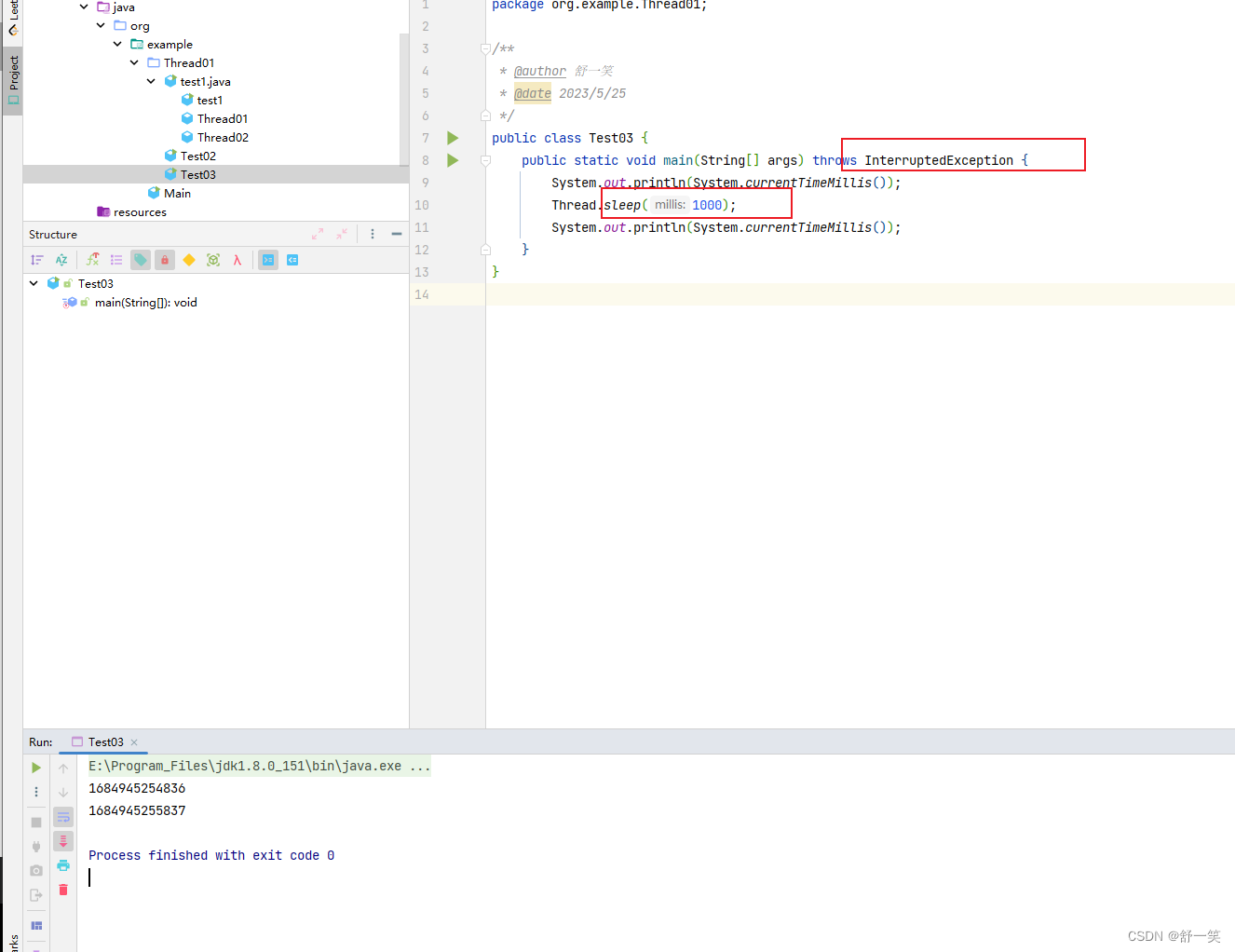Click the Sort Alphabetically icon in Structure
Image resolution: width=1235 pixels, height=952 pixels.
coord(61,260)
